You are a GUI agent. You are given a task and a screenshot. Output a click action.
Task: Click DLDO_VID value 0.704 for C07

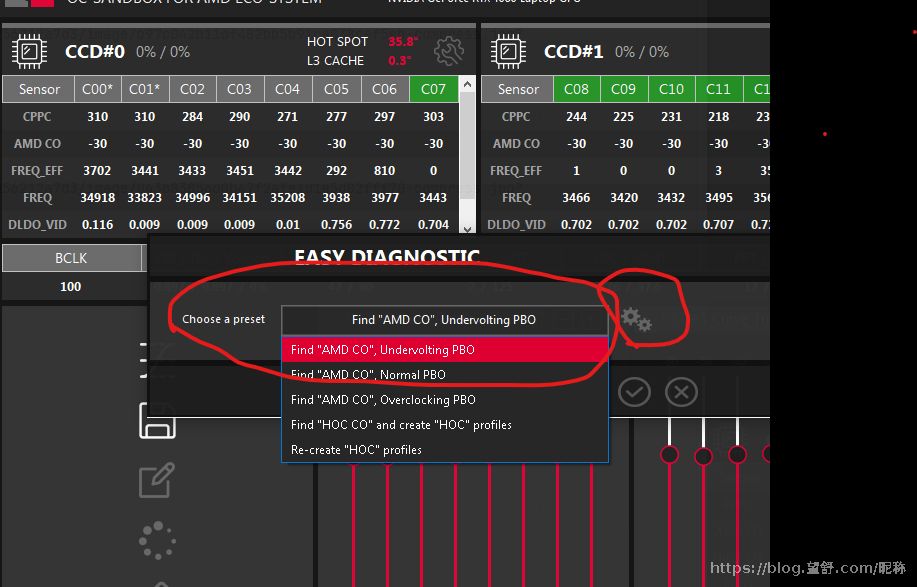pyautogui.click(x=433, y=225)
